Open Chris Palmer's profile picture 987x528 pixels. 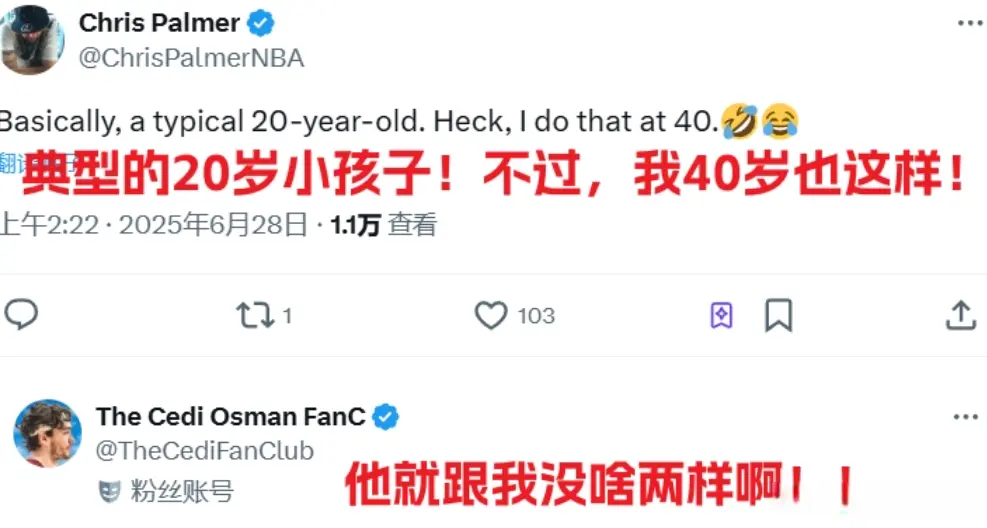point(30,38)
